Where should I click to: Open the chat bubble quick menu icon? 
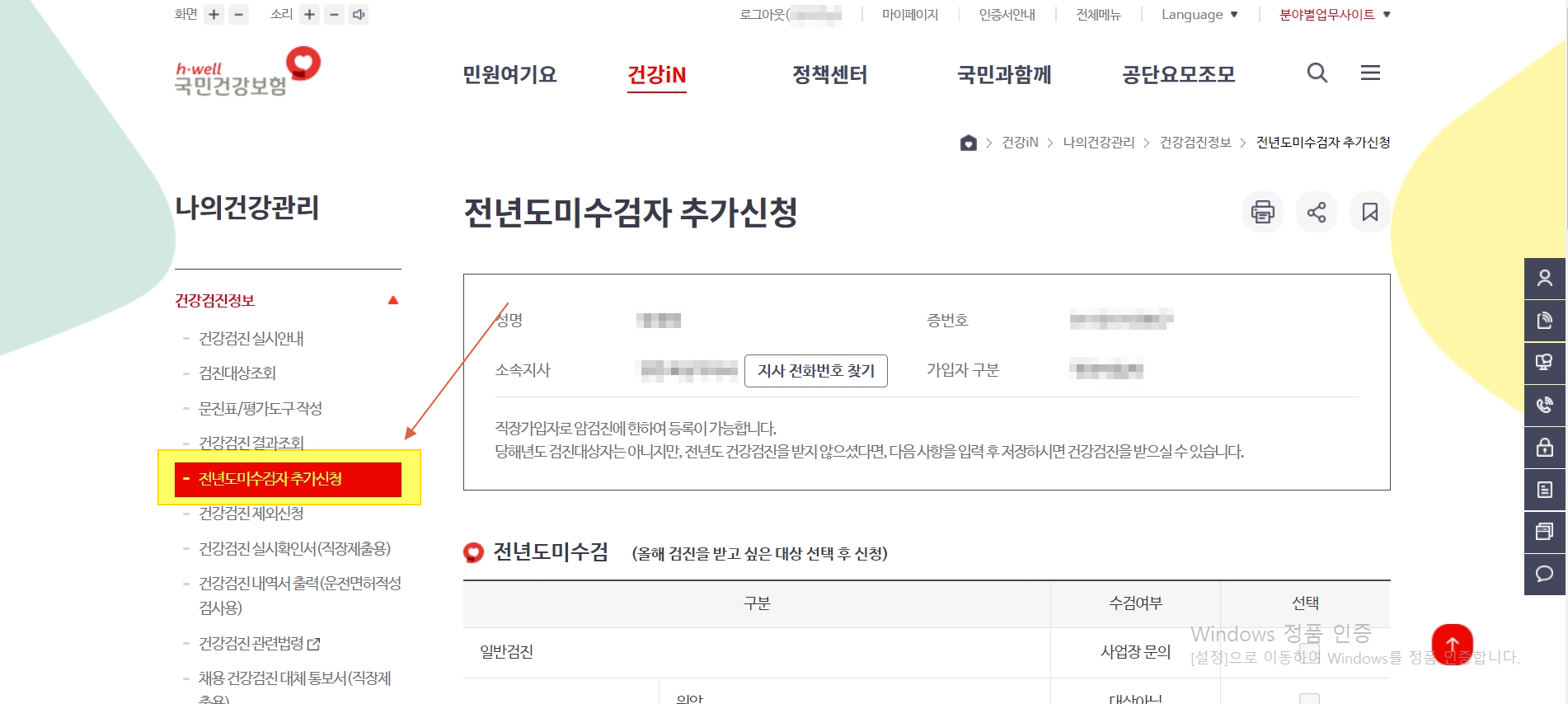coord(1545,574)
